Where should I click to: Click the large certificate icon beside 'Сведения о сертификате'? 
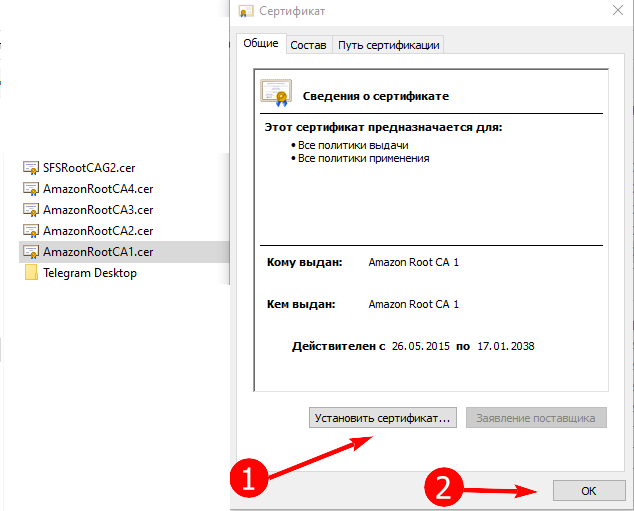click(274, 93)
